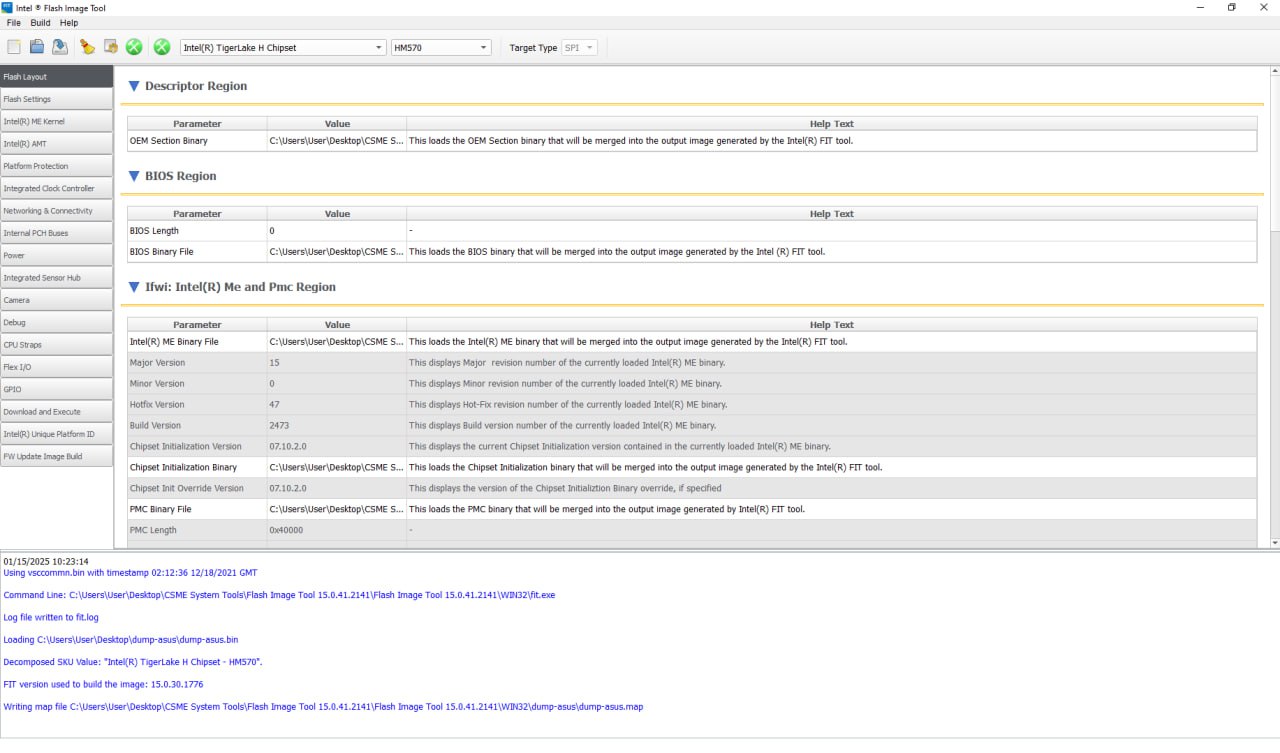Click the 'Command Line' log entry
Viewport: 1280px width, 753px height.
pos(279,595)
